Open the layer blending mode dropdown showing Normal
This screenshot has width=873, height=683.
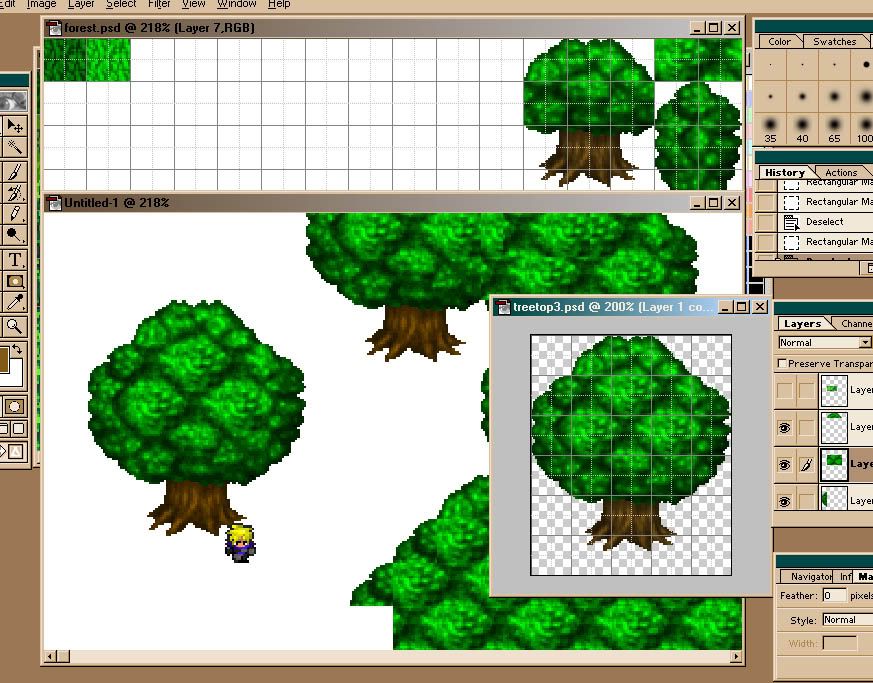click(x=825, y=342)
